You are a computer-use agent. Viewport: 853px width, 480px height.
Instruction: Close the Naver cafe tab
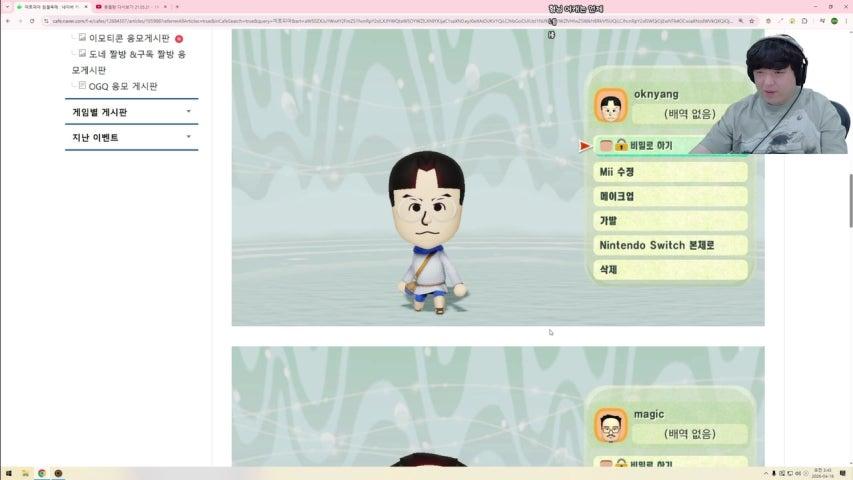(86, 7)
